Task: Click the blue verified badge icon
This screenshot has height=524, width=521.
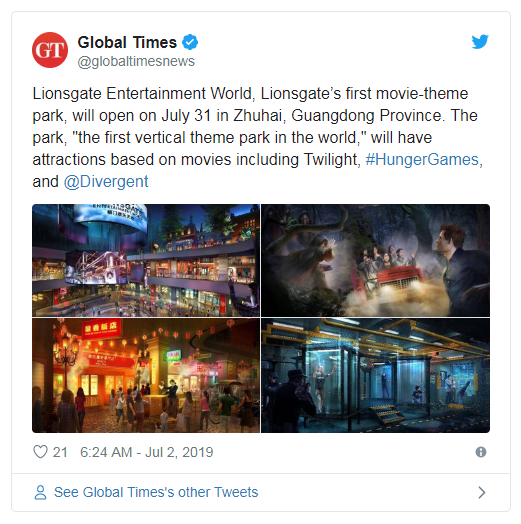Action: [x=190, y=42]
